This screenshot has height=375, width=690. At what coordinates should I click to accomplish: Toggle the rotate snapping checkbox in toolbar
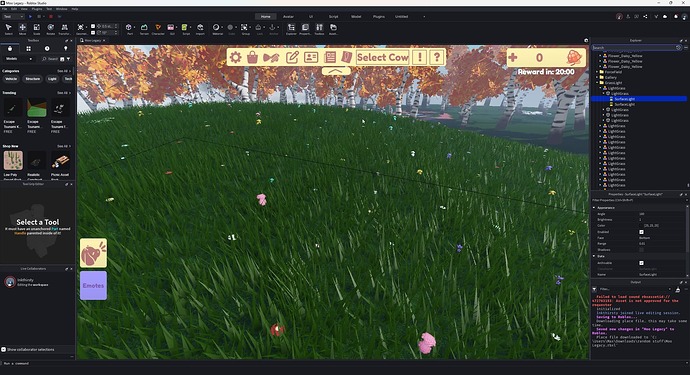93,33
